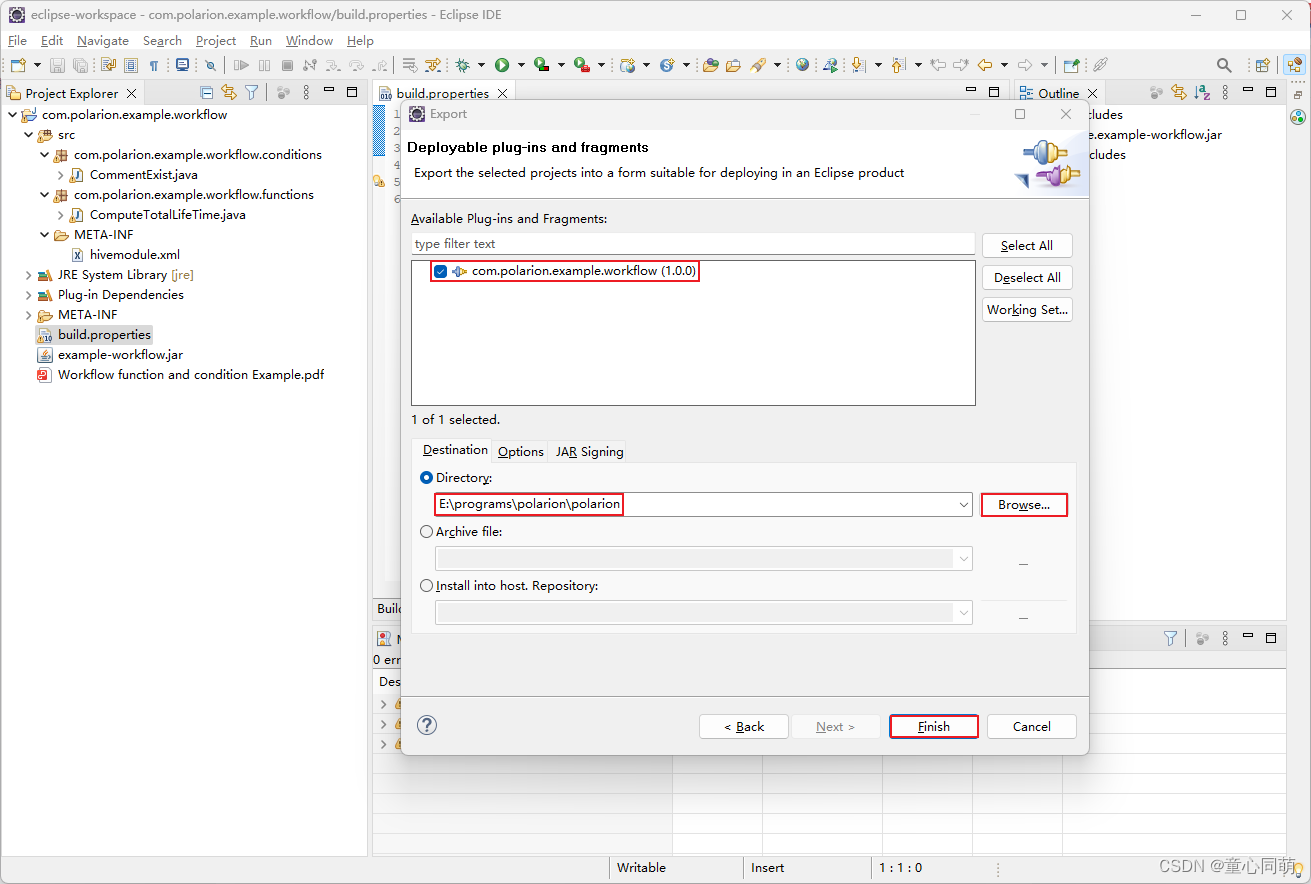Click the Run Last Tool external tools icon
Screen dimensions: 1311x884
pyautogui.click(x=581, y=65)
